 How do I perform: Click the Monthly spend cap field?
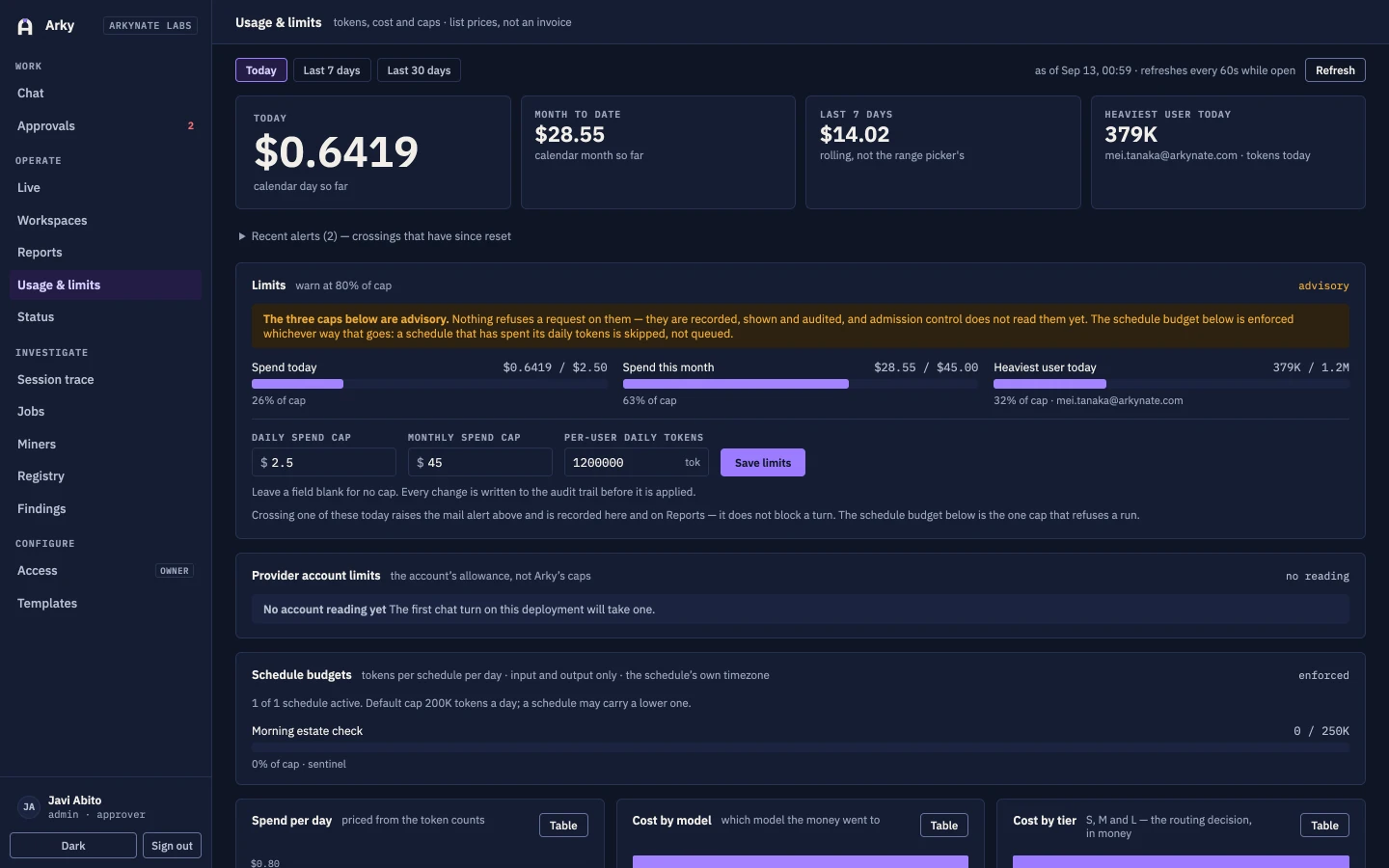pos(479,463)
